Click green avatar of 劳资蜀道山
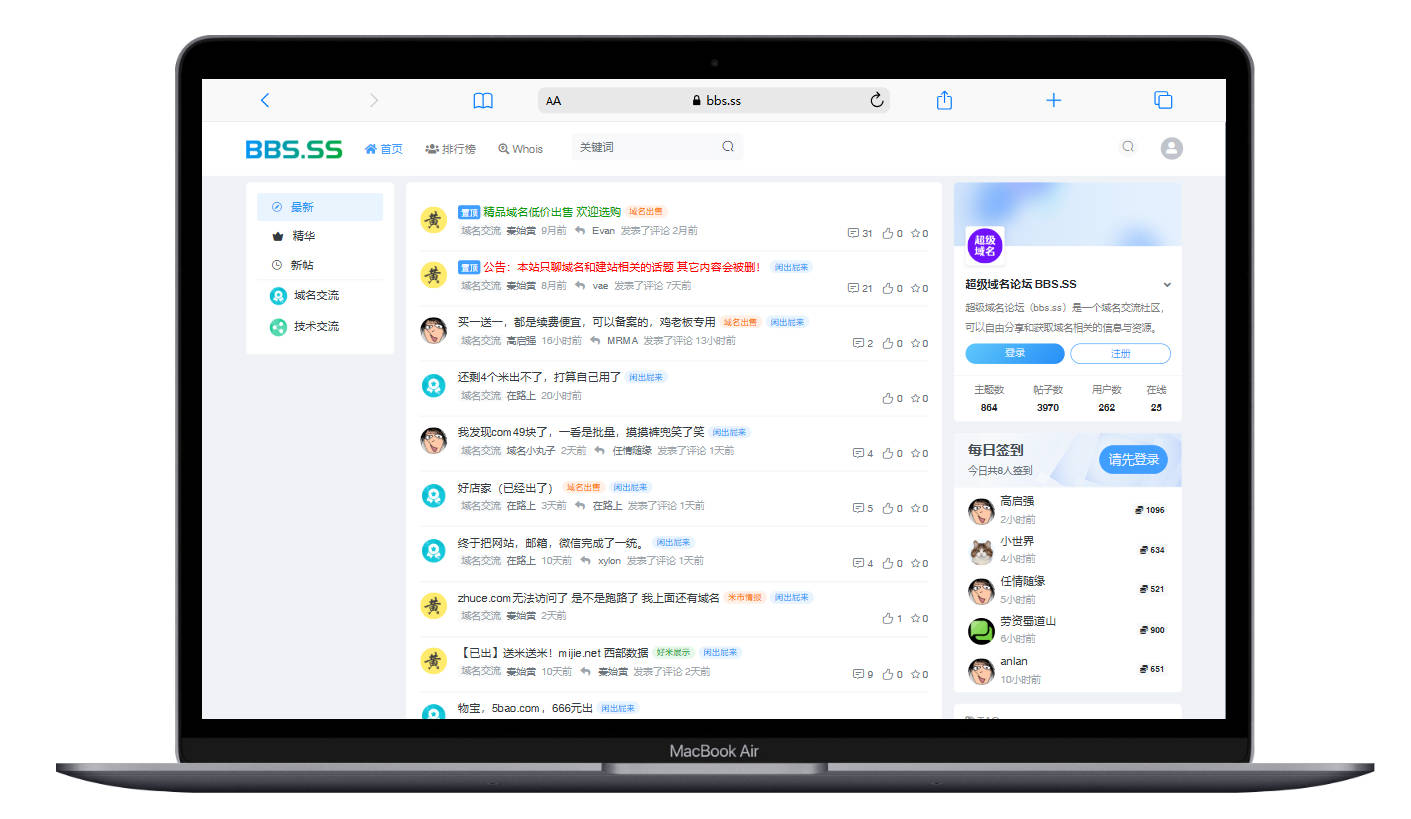1411x819 pixels. [981, 631]
